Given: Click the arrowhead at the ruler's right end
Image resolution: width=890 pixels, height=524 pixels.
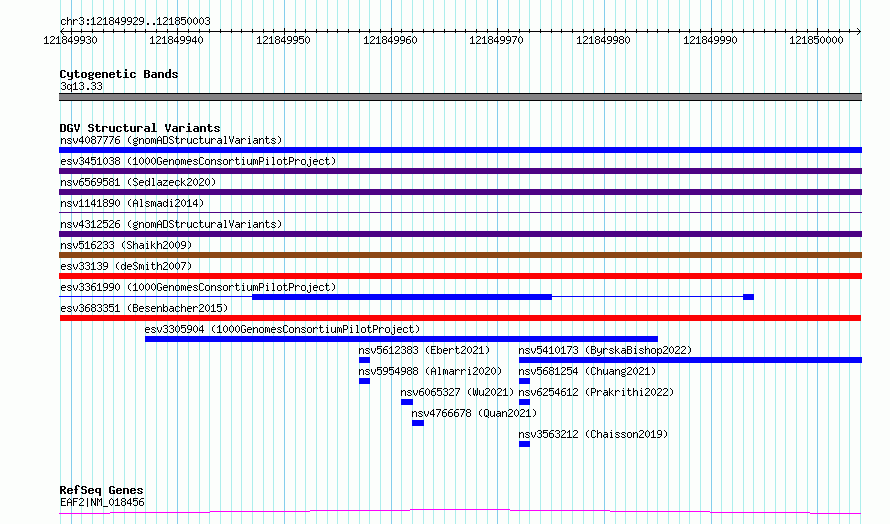Looking at the screenshot, I should 859,31.
